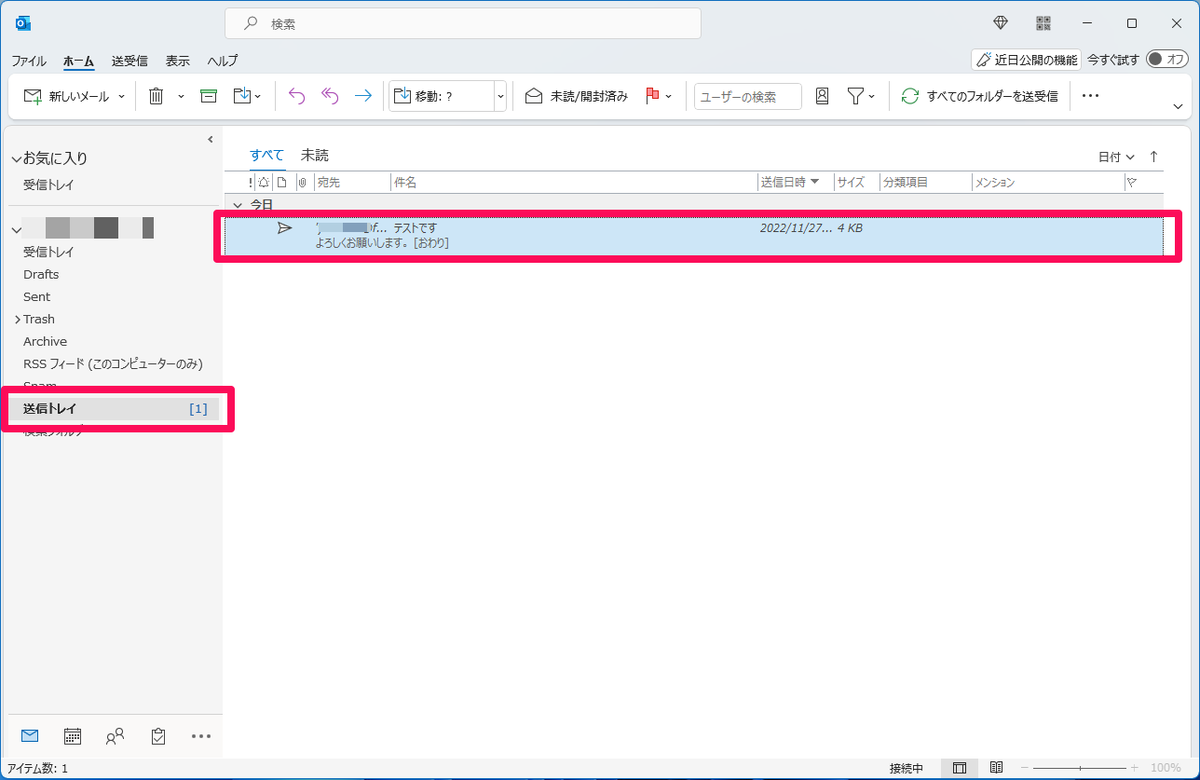The width and height of the screenshot is (1200, 780).
Task: Show 未読 messages tab
Action: [x=315, y=155]
